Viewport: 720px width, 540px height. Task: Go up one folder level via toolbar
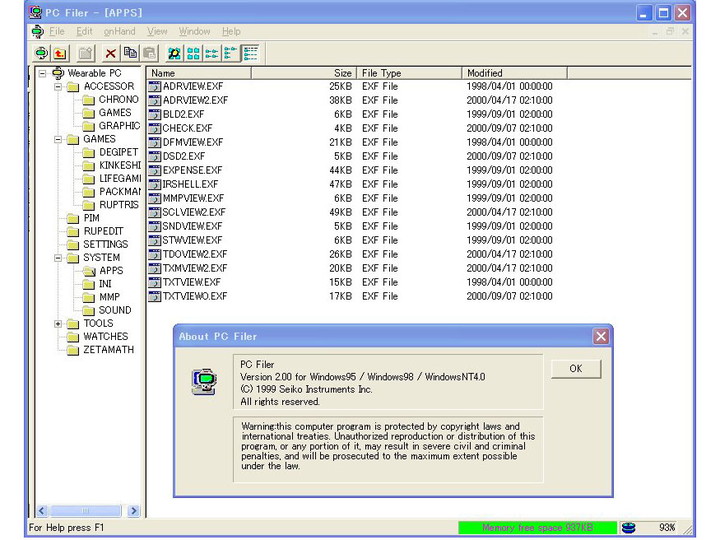60,53
